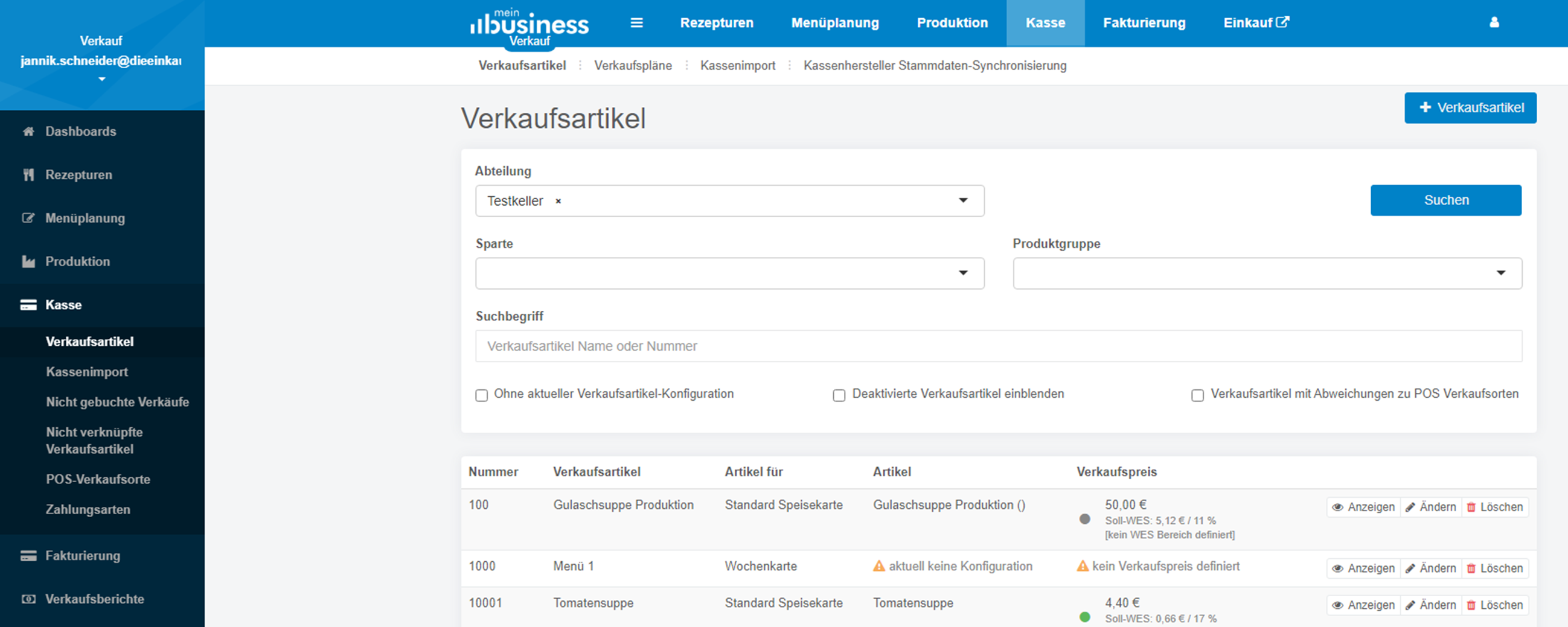Screen dimensions: 1568x627
Task: Click the Verkaufsartikel column header
Action: coord(597,472)
